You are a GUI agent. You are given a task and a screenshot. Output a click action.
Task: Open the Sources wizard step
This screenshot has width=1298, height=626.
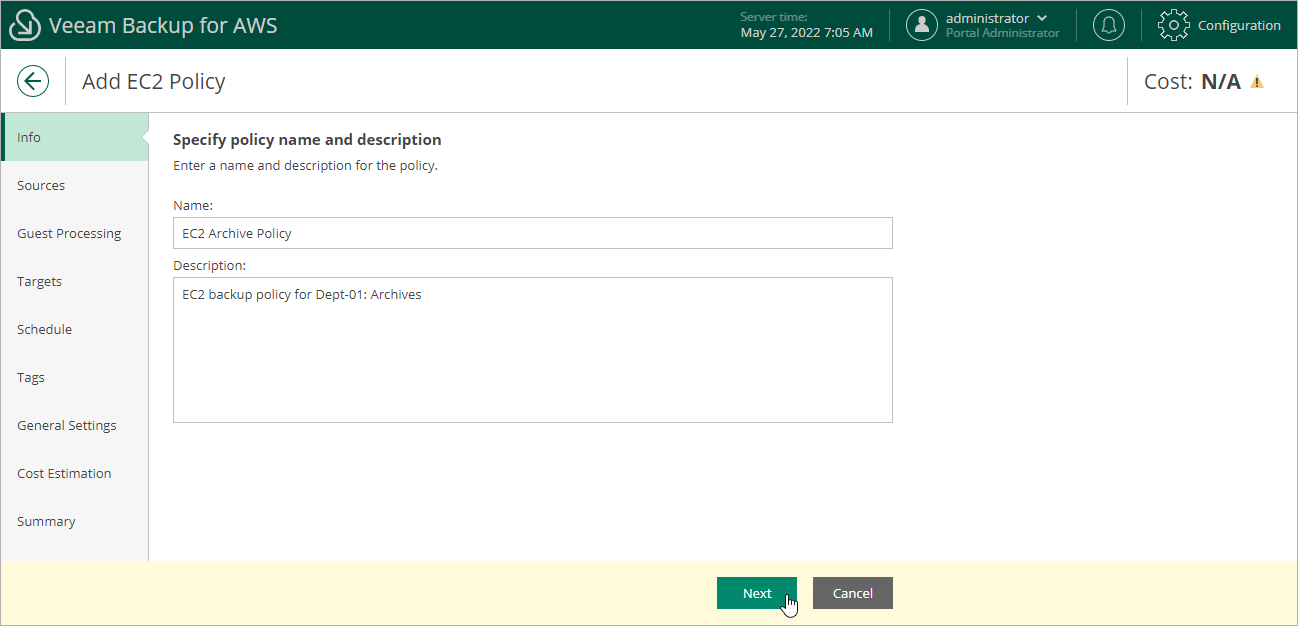click(41, 185)
